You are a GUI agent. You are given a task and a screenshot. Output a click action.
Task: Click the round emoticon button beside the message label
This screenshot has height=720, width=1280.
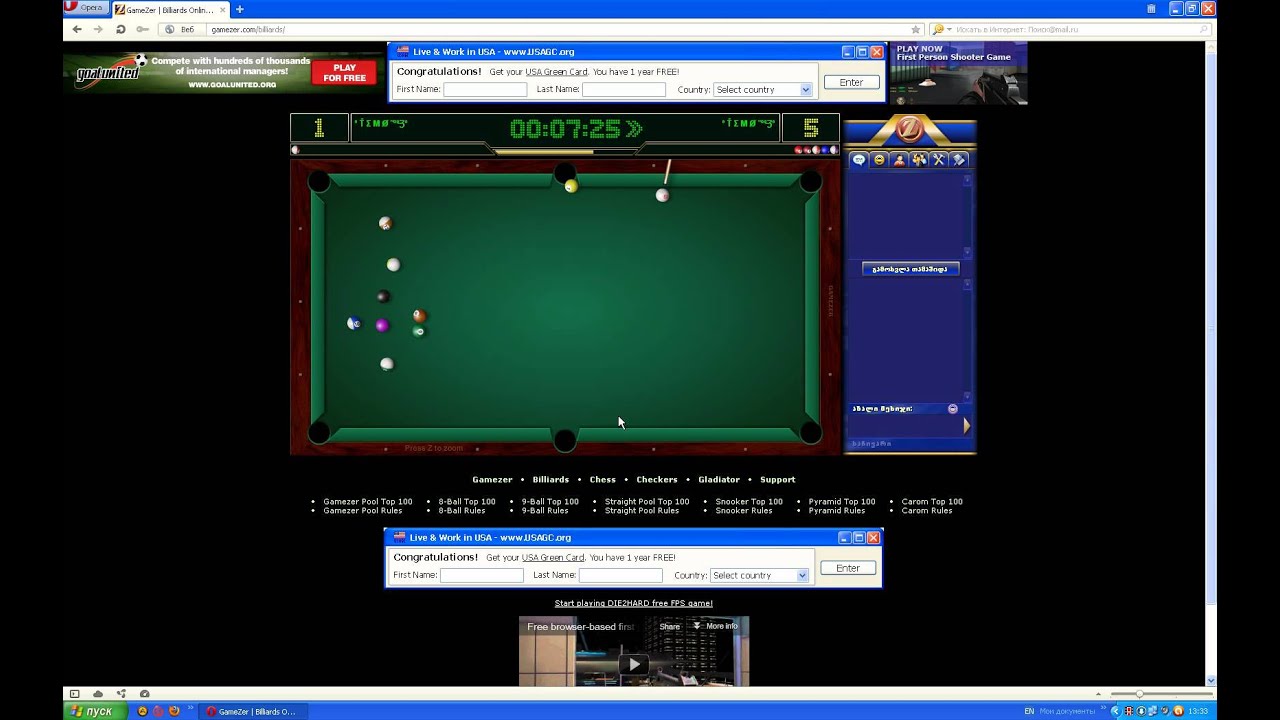(953, 409)
